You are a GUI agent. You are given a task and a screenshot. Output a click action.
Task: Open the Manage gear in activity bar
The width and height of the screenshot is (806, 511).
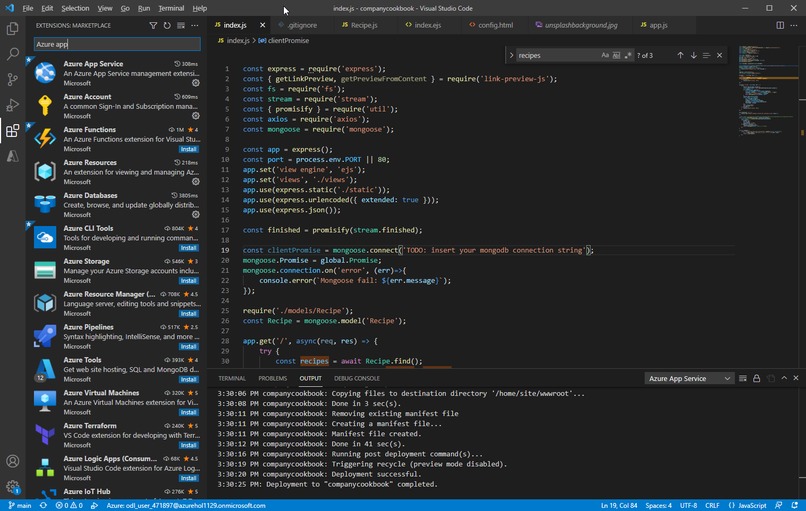[x=12, y=486]
